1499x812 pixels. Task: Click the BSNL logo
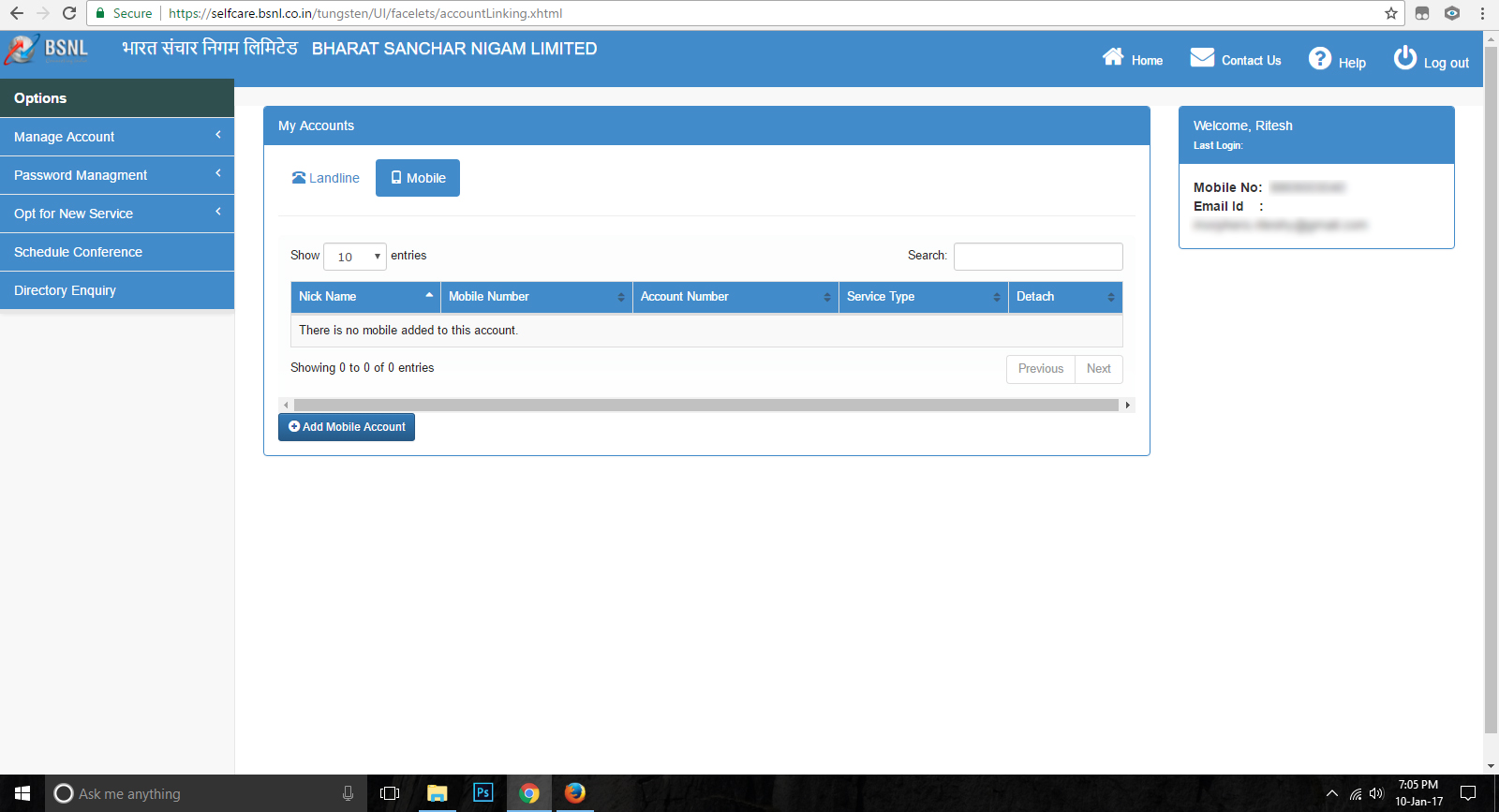tap(47, 50)
